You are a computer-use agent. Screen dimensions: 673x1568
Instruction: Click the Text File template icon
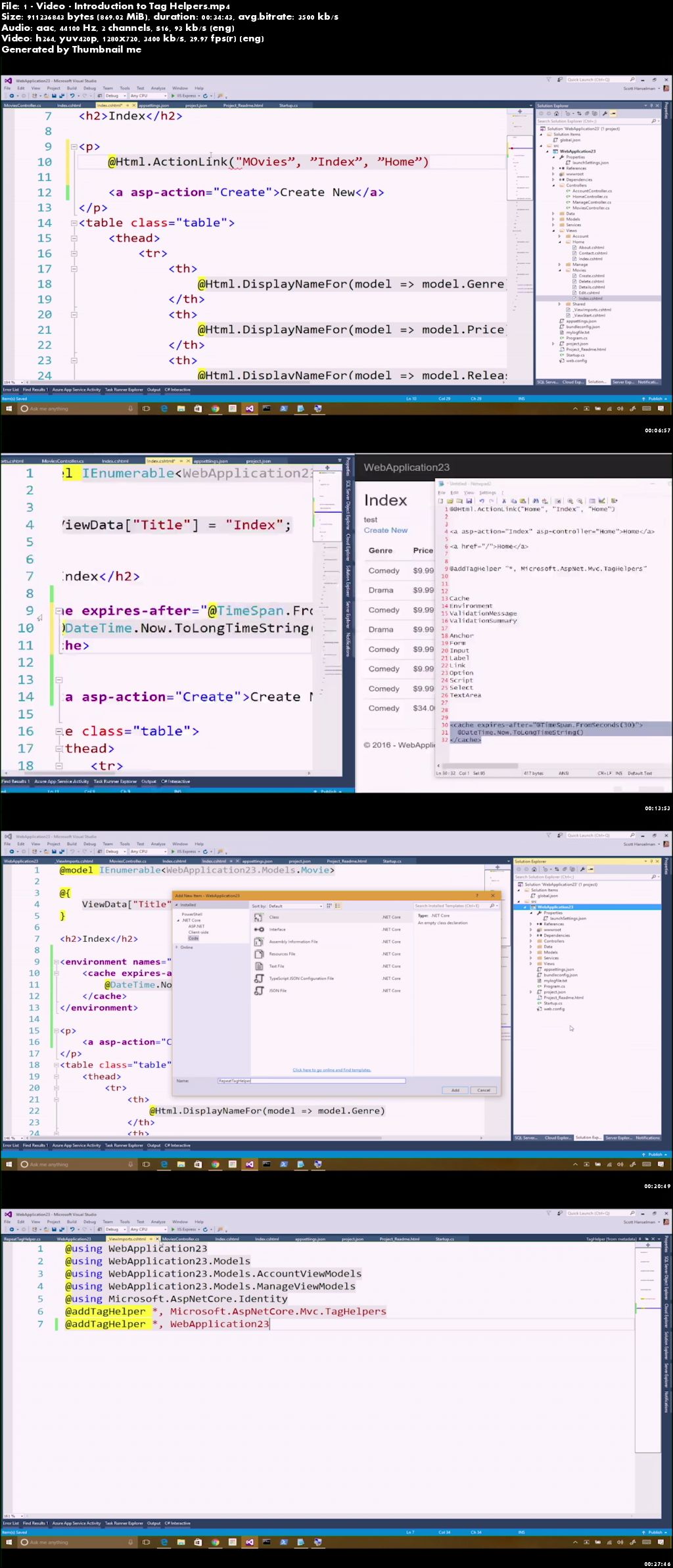[x=259, y=966]
